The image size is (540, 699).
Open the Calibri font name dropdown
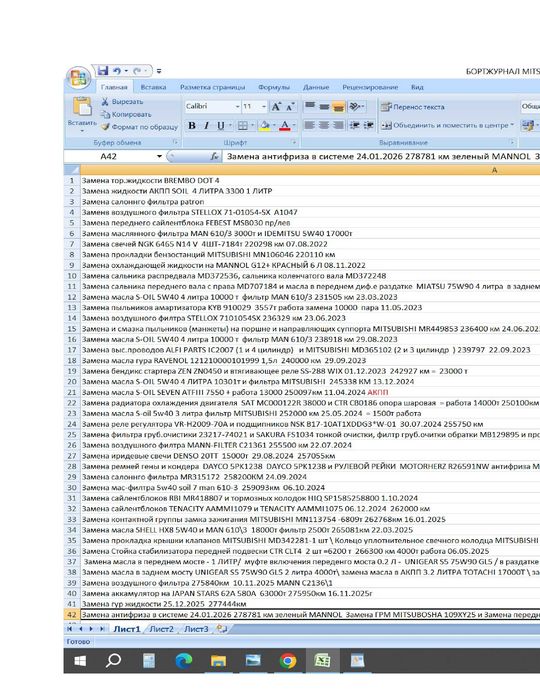(237, 107)
